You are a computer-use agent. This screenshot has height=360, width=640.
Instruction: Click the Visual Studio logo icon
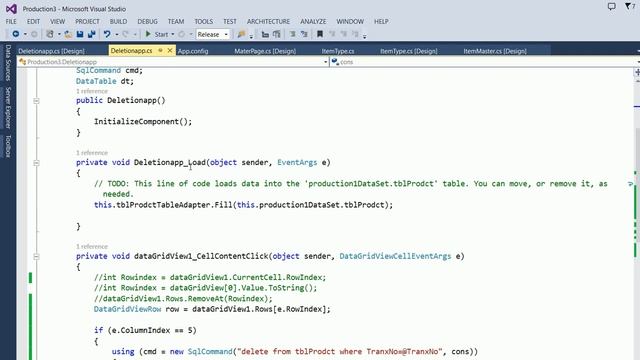point(11,9)
